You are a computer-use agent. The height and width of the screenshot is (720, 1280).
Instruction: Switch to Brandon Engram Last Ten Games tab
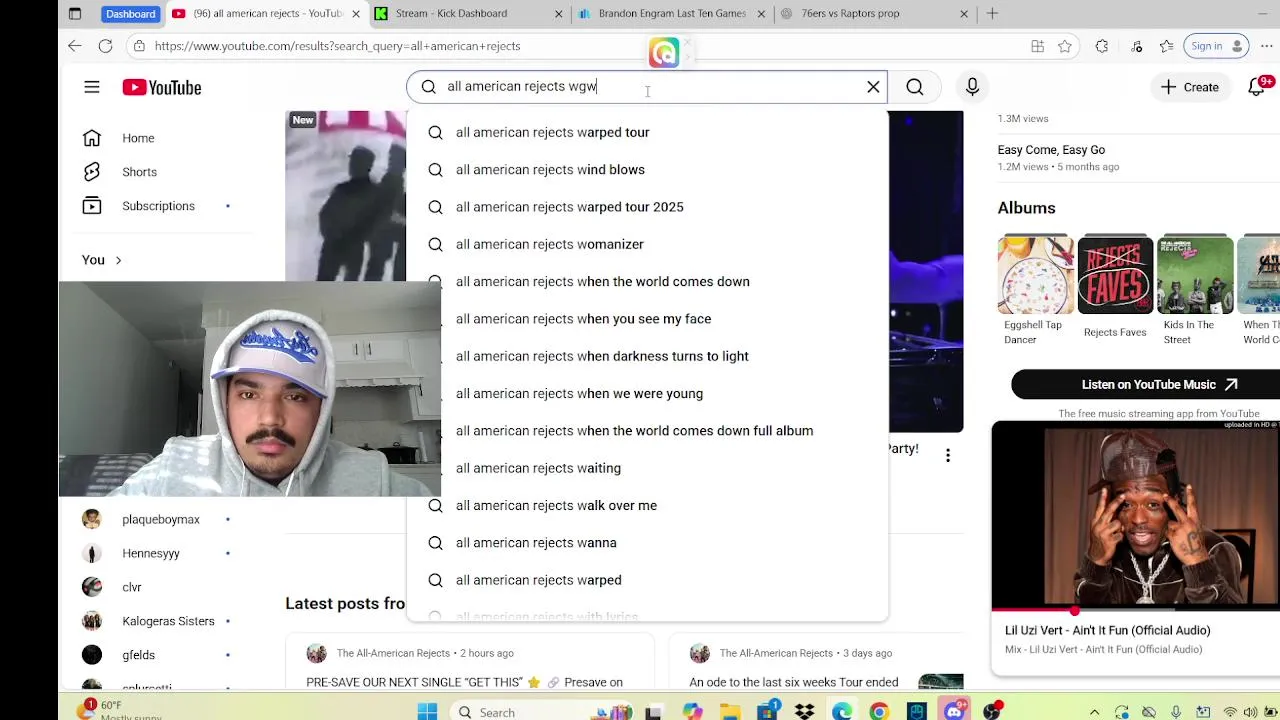click(x=672, y=14)
